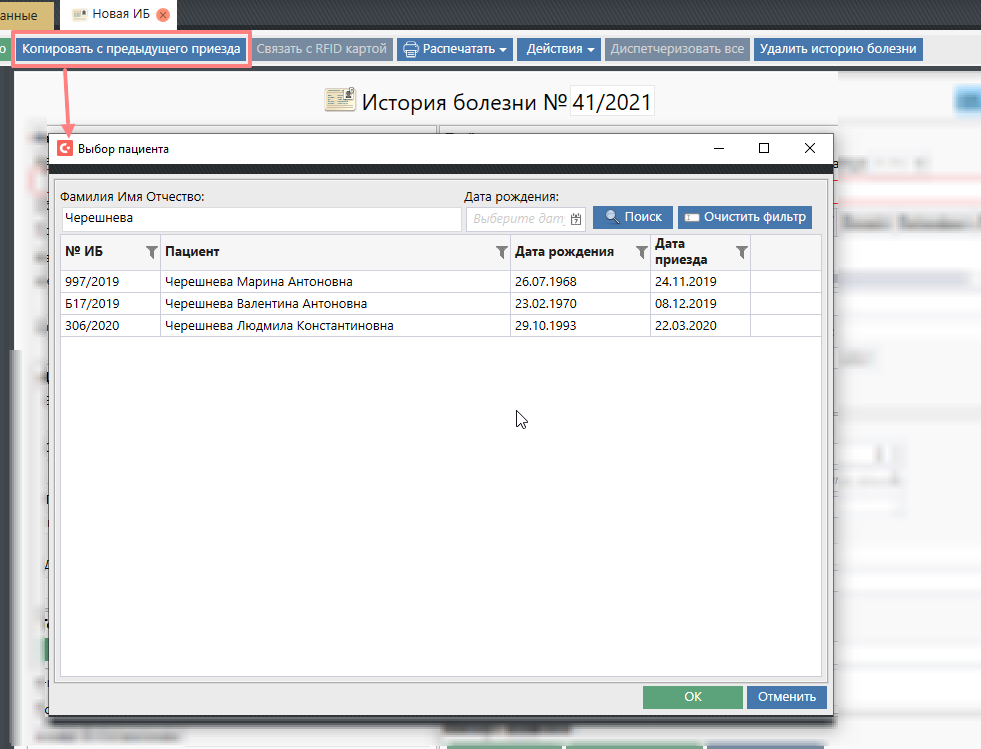The image size is (981, 749).
Task: Click filter icon in Дата рождения column
Action: point(642,252)
